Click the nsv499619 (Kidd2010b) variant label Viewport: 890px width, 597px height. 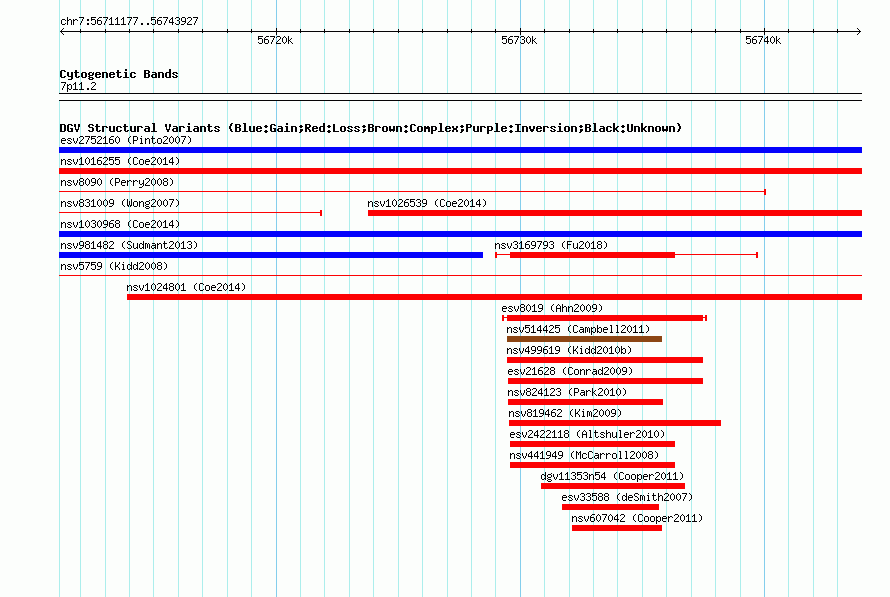(x=569, y=350)
